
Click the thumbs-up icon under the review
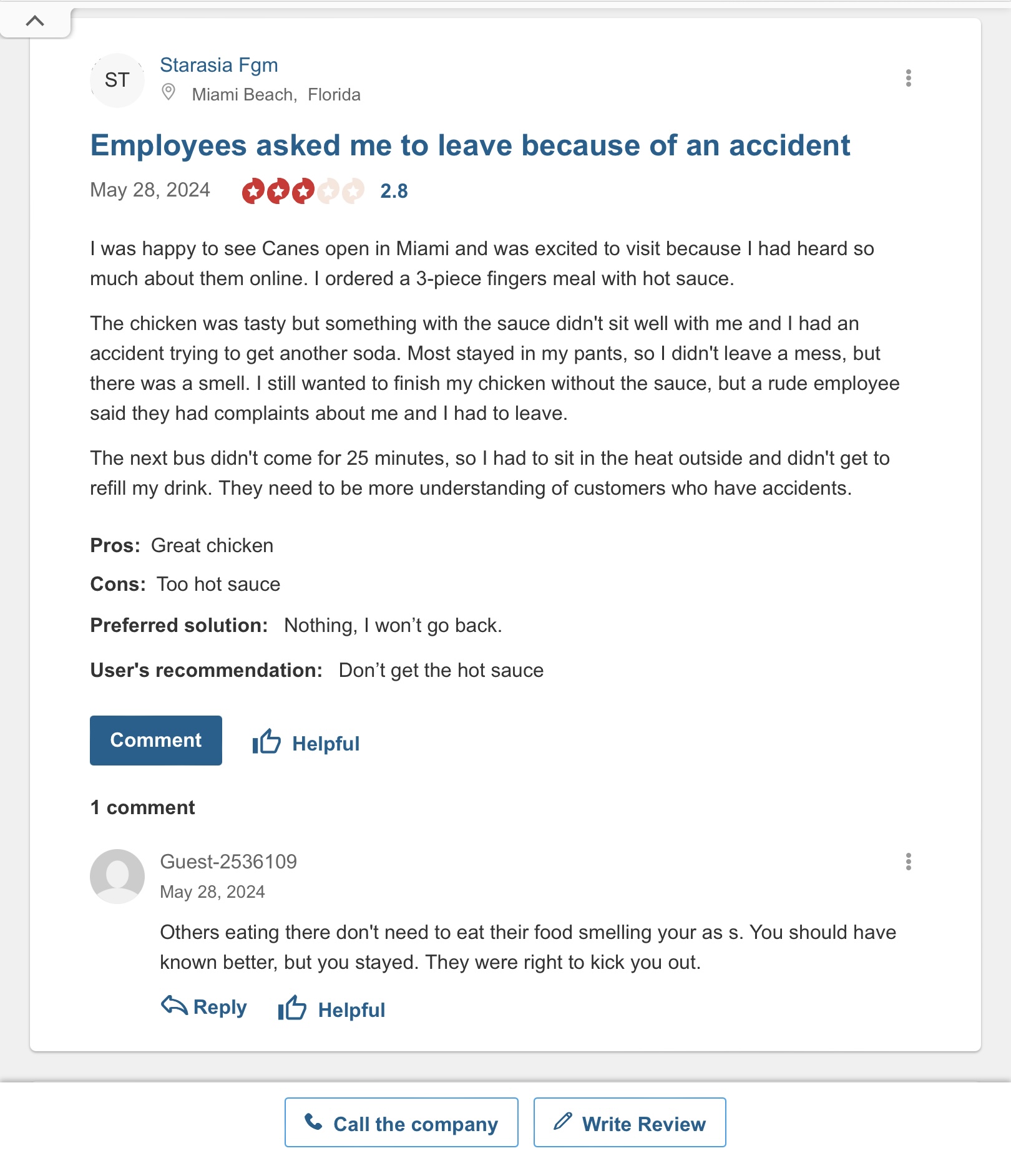pyautogui.click(x=266, y=741)
